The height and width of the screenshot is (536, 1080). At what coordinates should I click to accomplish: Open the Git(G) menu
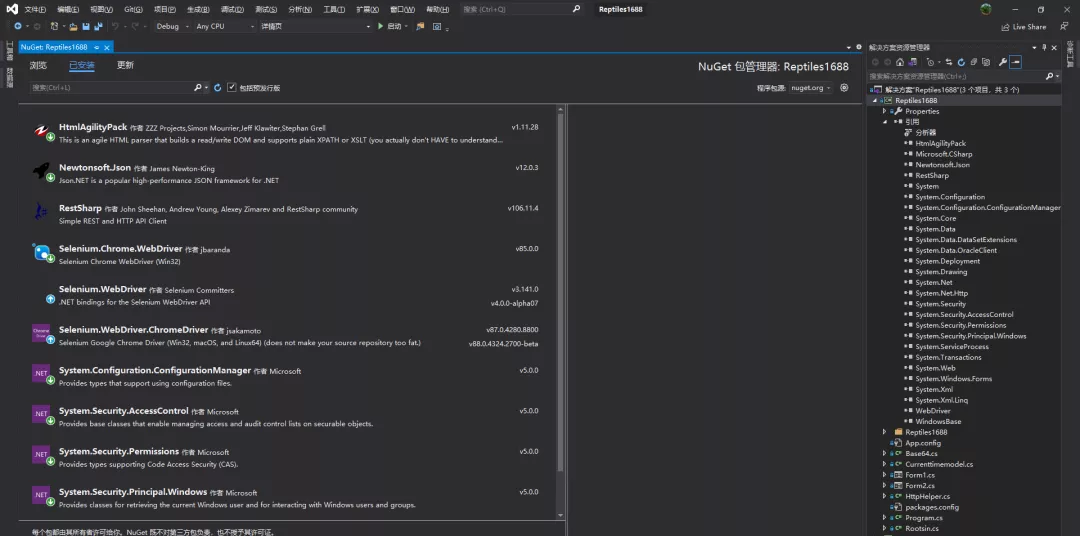click(134, 10)
